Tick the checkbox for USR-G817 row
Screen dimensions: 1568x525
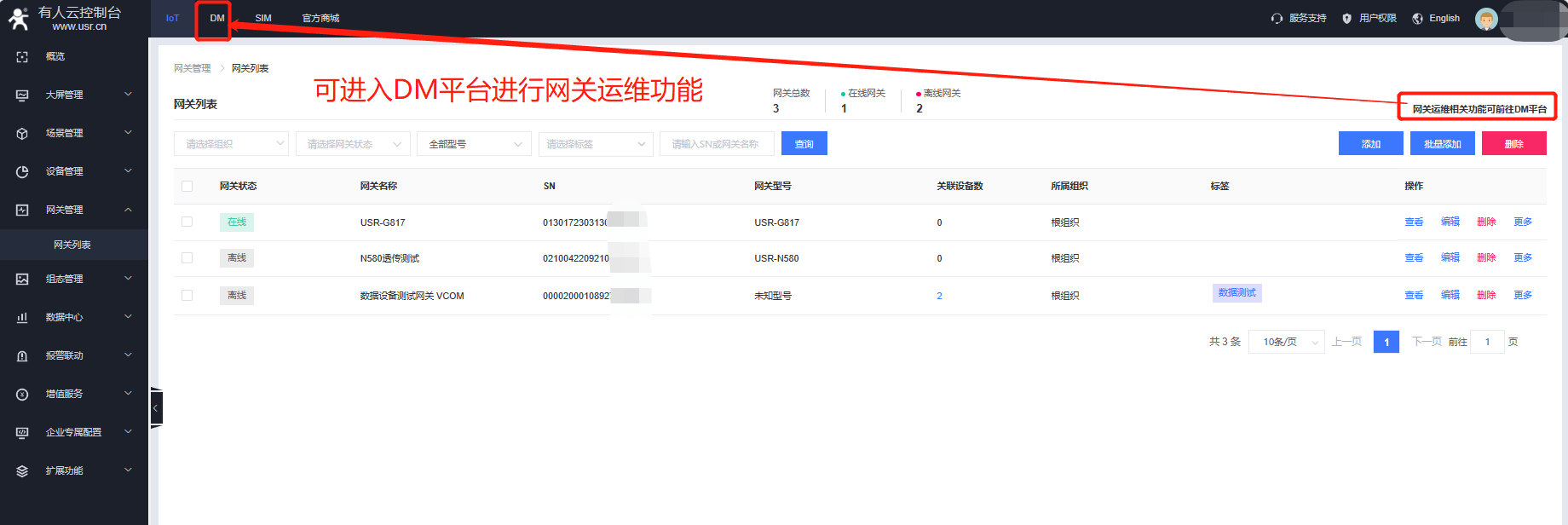pyautogui.click(x=187, y=222)
